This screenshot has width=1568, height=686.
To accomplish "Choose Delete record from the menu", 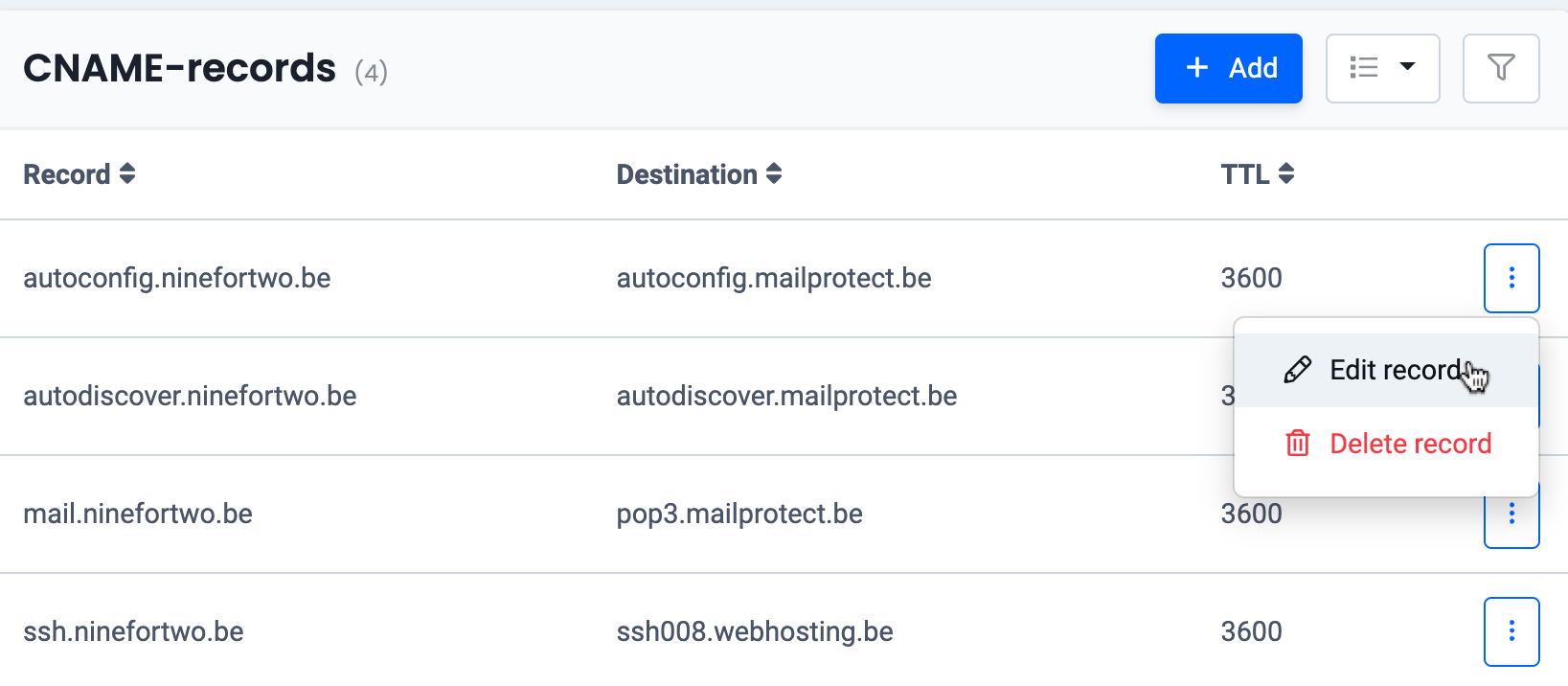I will point(1410,444).
